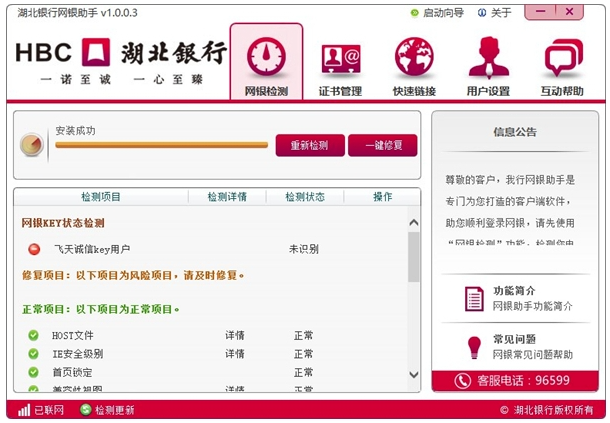Click green check icon beside HOST文件
This screenshot has height=423, width=610.
click(x=33, y=335)
